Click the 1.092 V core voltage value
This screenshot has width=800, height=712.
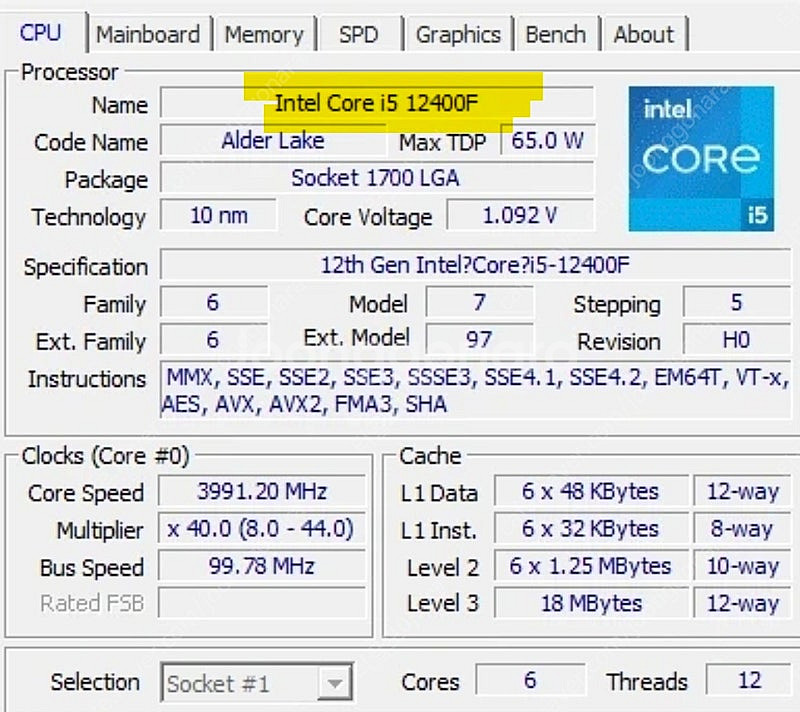520,215
